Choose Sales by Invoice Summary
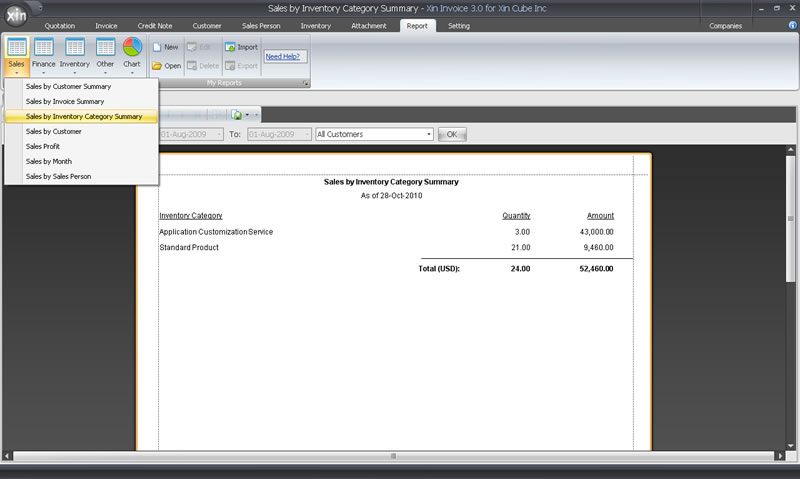The image size is (800, 479). 81,102
